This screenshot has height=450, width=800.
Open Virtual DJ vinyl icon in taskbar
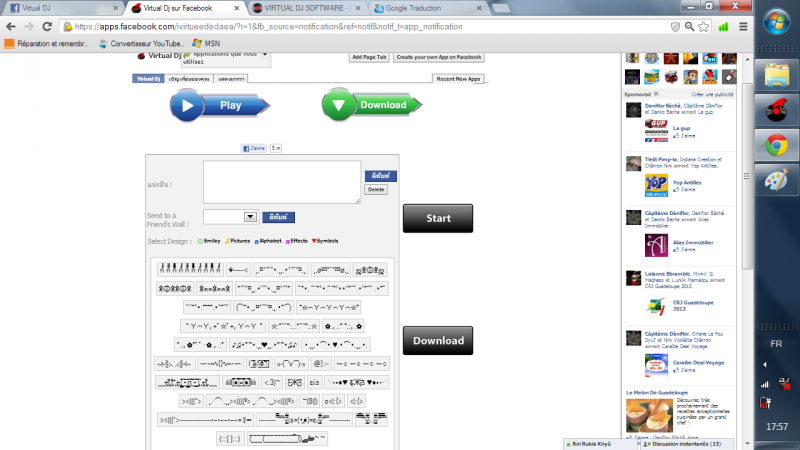(777, 110)
